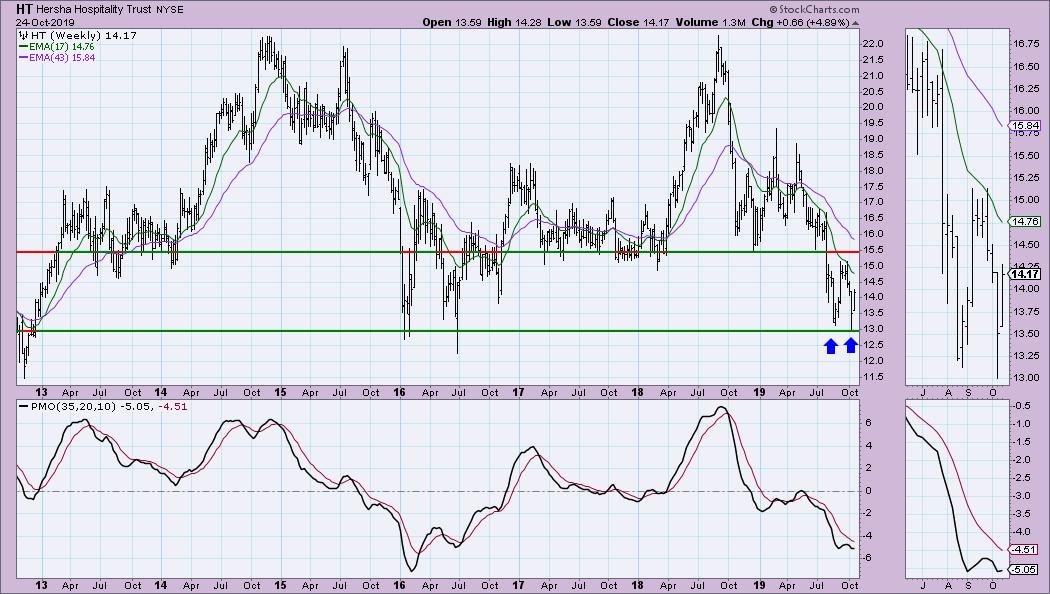Screen dimensions: 1050x594
Task: Click the boxed 14.17 last-price tag
Action: 1025,273
